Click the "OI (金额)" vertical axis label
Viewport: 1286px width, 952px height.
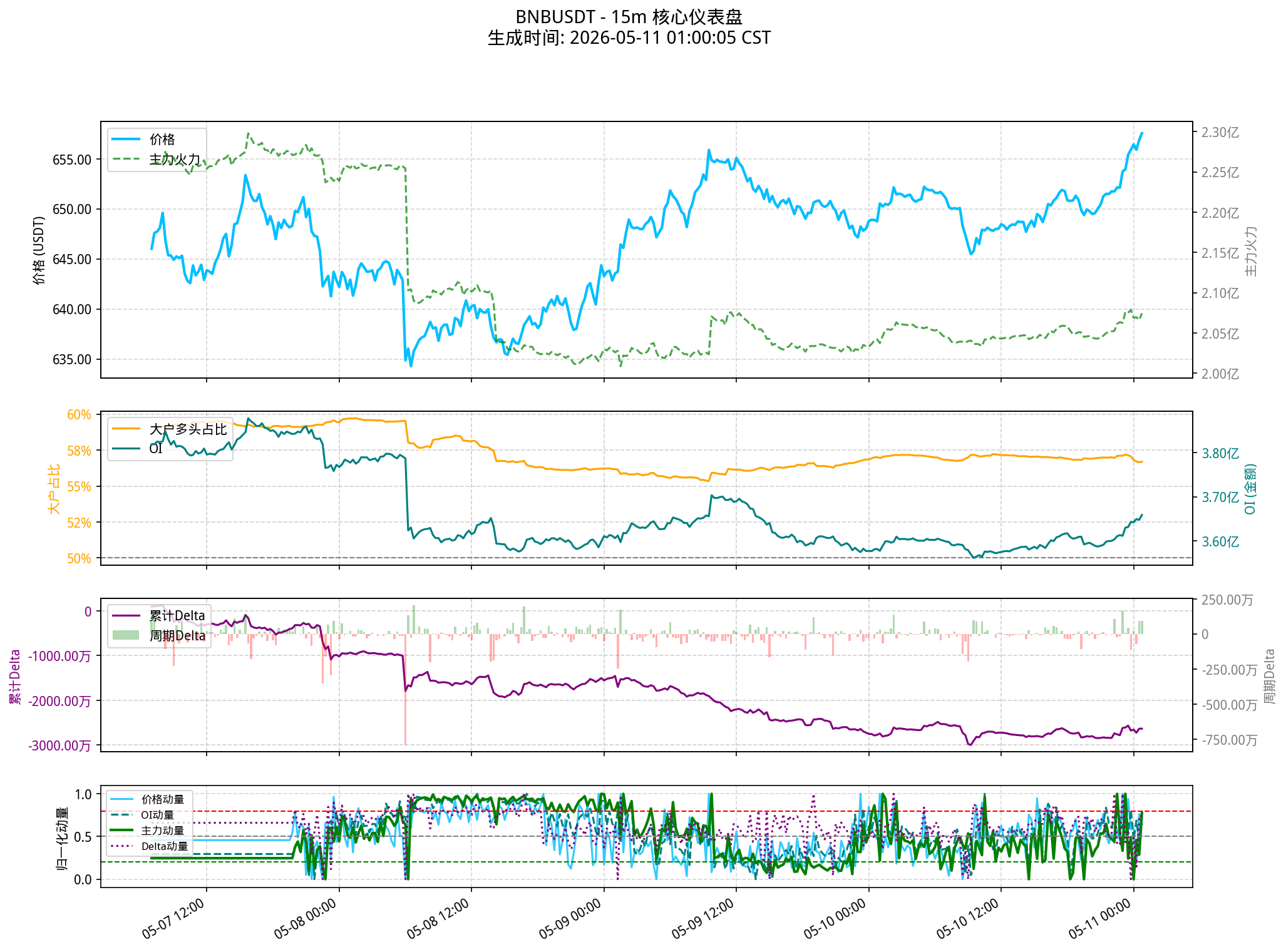(1250, 489)
